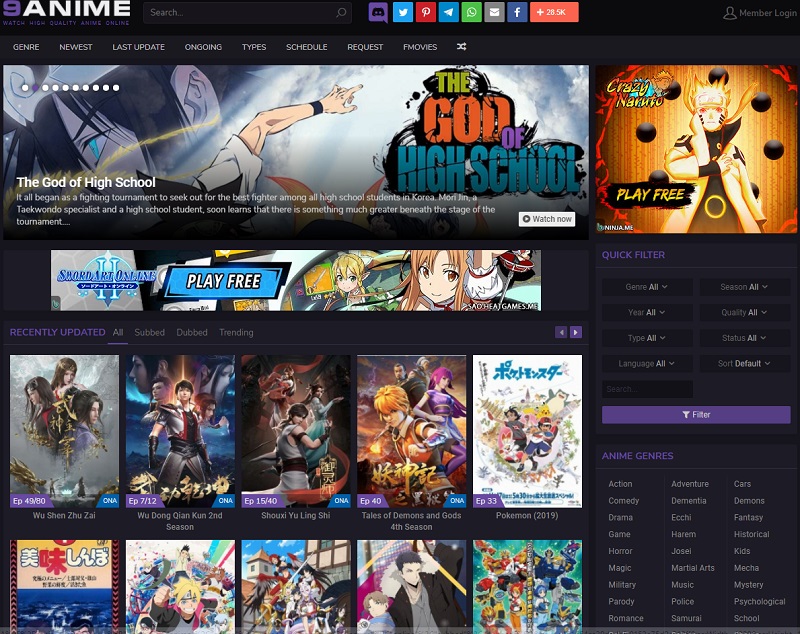The height and width of the screenshot is (634, 800).
Task: Switch to the Dubbed tab
Action: pyautogui.click(x=192, y=332)
